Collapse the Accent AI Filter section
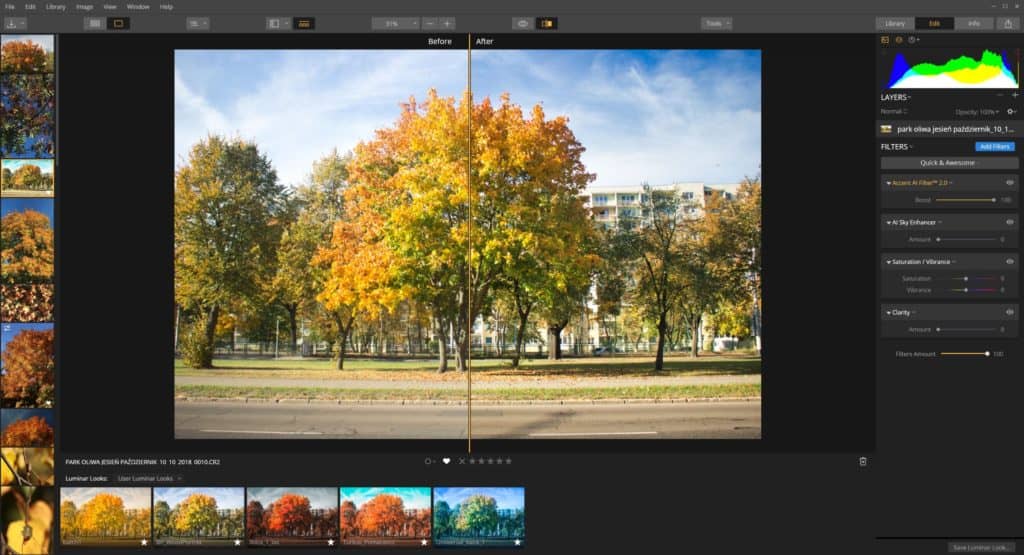The height and width of the screenshot is (555, 1024). click(x=888, y=183)
